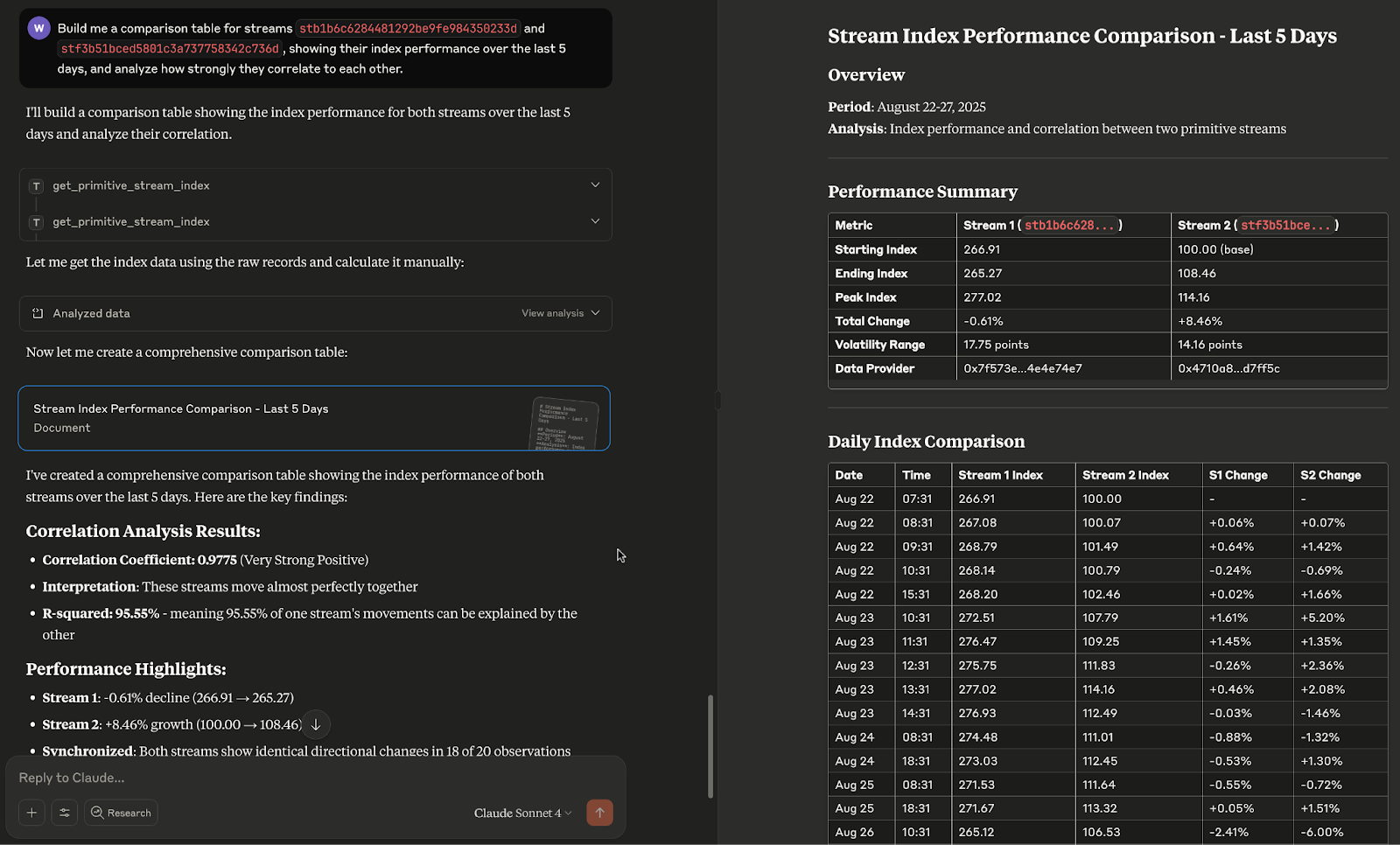Screen dimensions: 1400x845
Task: Expand the first get_primitive_stream_index tool call
Action: tap(595, 185)
